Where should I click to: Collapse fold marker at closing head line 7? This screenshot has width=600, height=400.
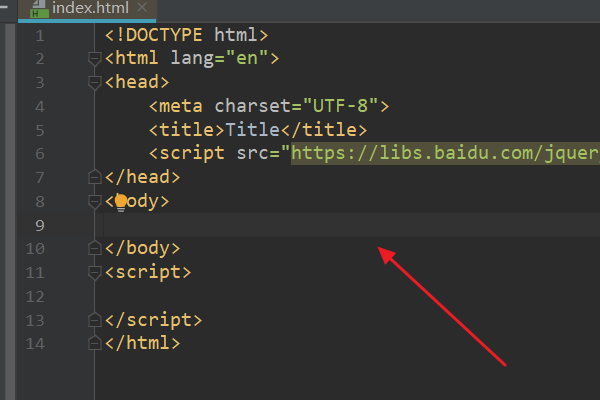[94, 177]
